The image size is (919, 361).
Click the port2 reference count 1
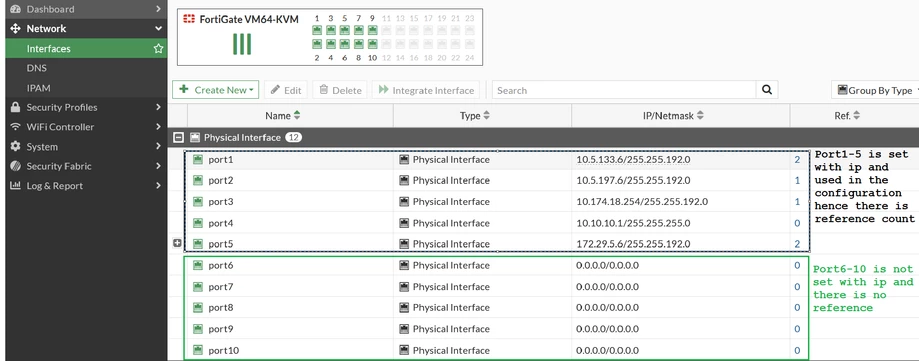pos(797,180)
